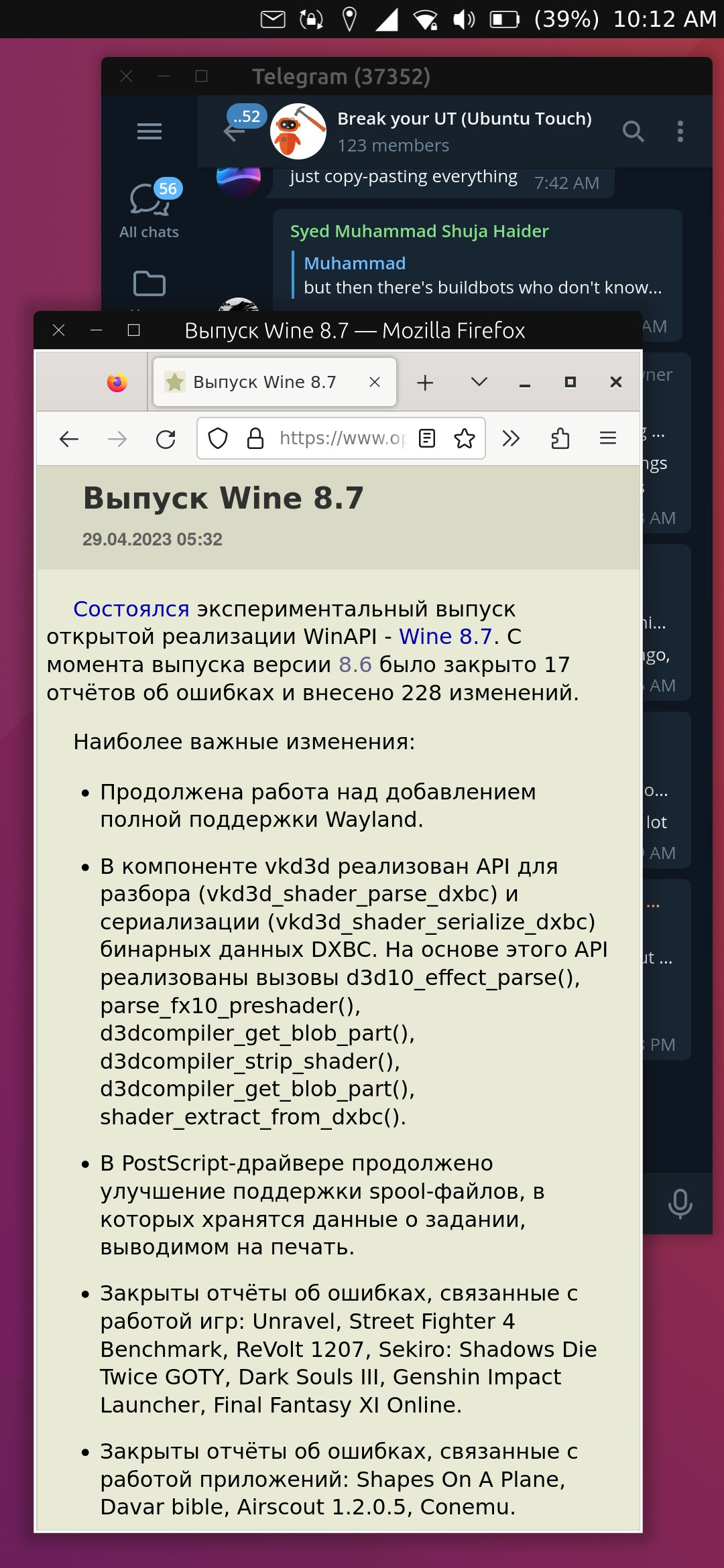Restore Firefox using the inner square button
724x1568 pixels.
[570, 382]
